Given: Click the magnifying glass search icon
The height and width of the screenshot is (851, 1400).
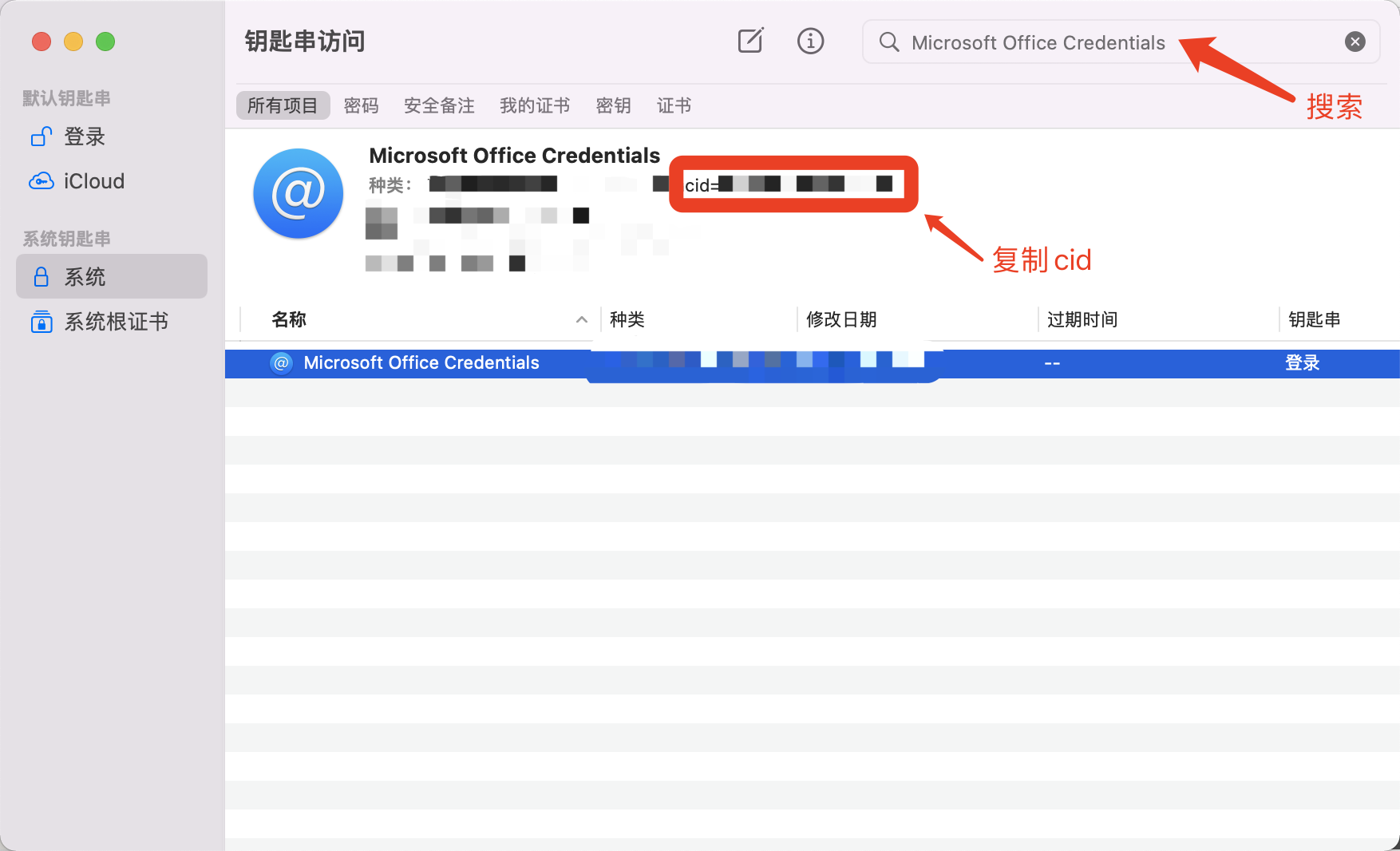Looking at the screenshot, I should coord(889,42).
